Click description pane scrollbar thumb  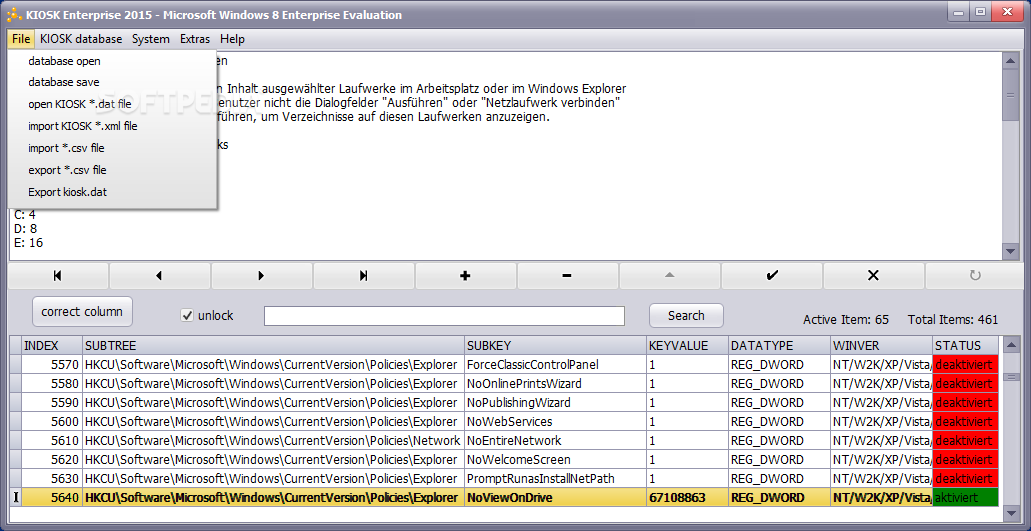pos(1011,95)
